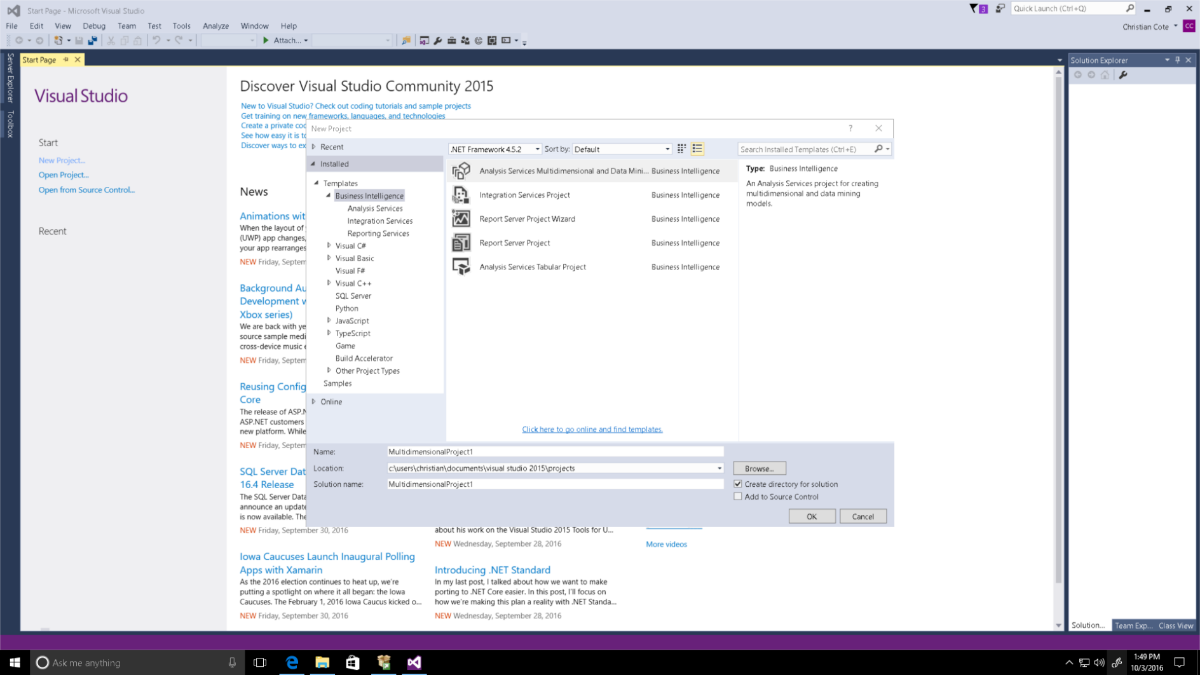Switch to the Team Explorer tab
Screen dimensions: 1200x675
[1132, 626]
